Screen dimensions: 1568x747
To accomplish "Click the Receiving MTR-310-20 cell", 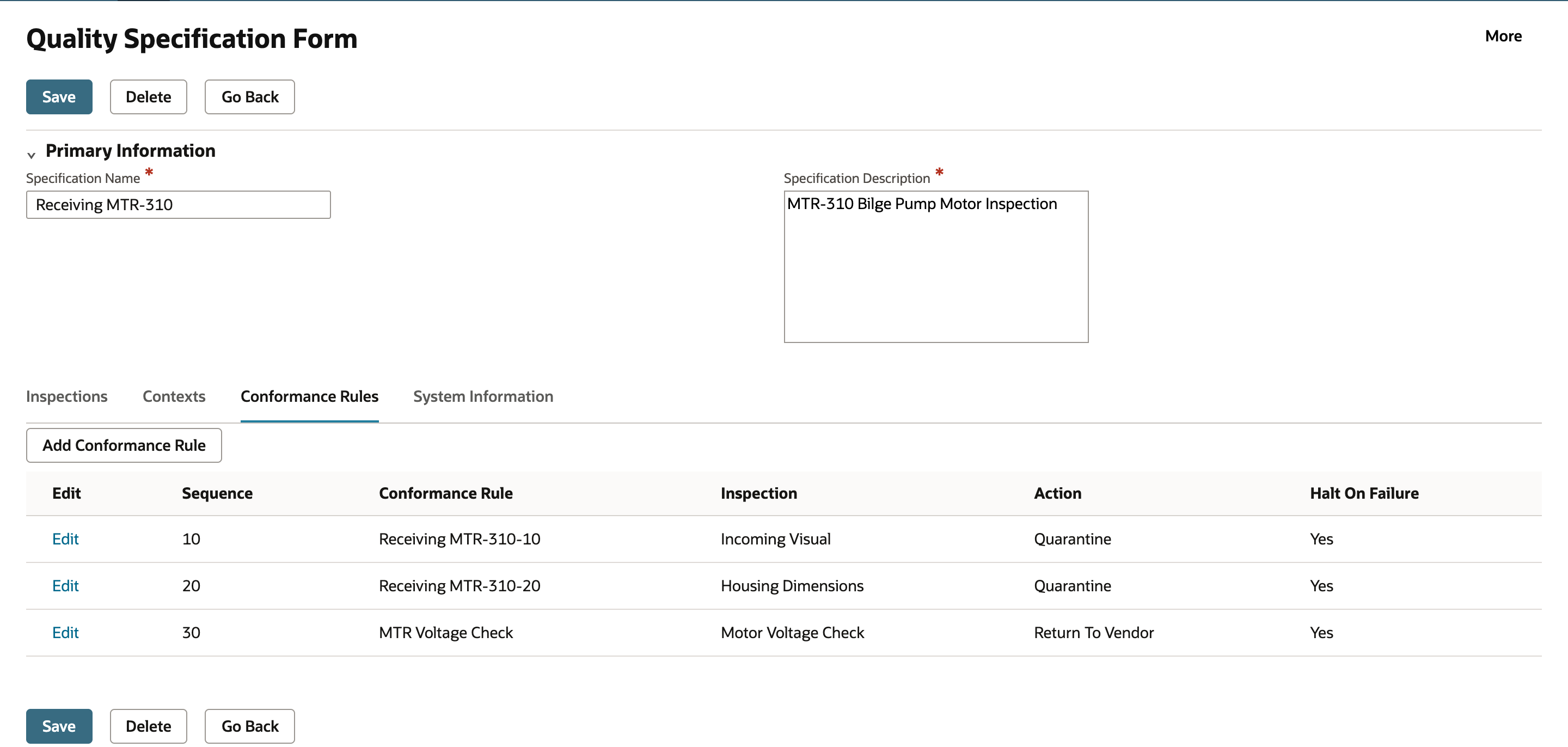I will click(460, 586).
